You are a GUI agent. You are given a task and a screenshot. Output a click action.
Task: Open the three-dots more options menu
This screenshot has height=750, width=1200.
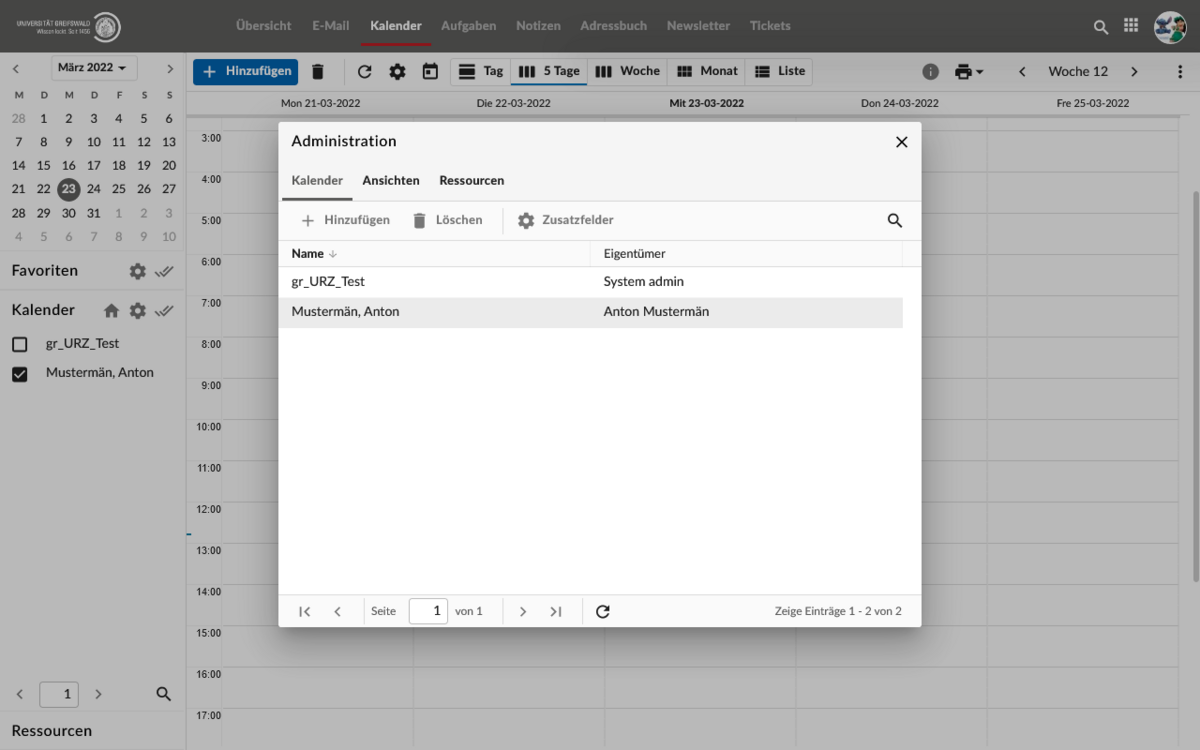click(x=1180, y=72)
